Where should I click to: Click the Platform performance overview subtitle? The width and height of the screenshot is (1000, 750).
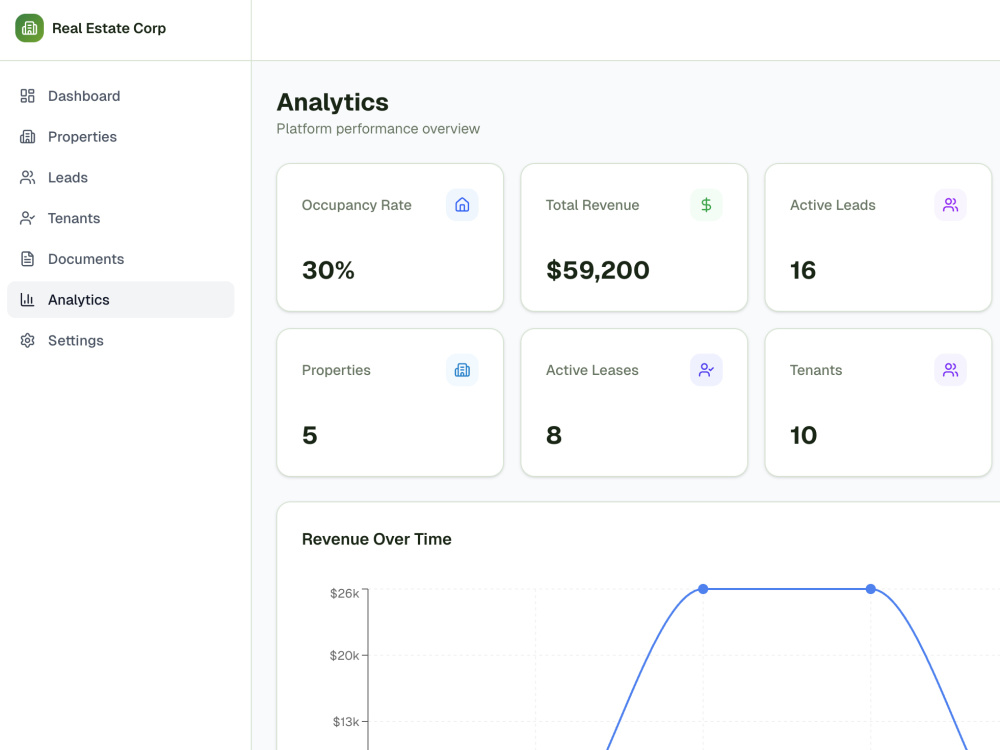(x=378, y=129)
